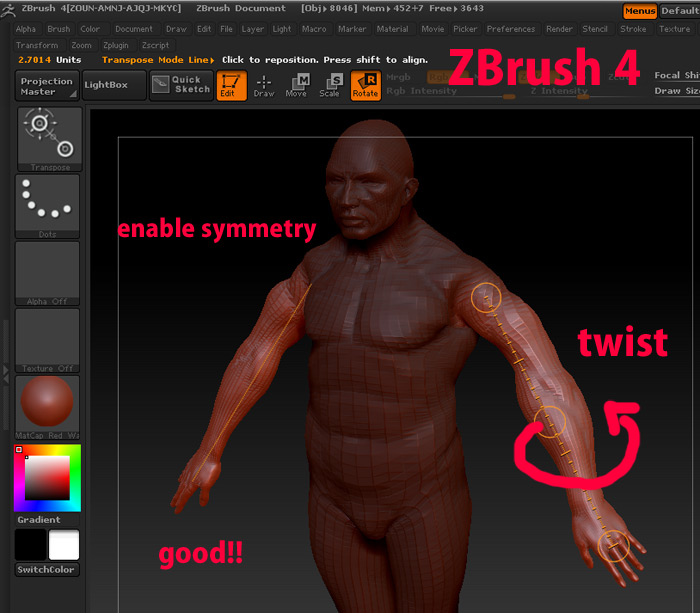Open the Stencil menu
Image resolution: width=700 pixels, height=613 pixels.
pyautogui.click(x=595, y=29)
